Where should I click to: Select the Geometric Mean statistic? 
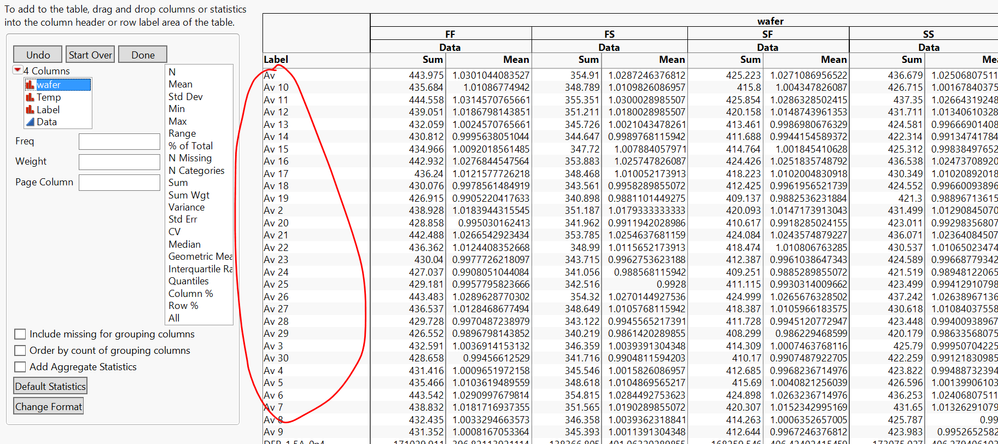point(200,256)
